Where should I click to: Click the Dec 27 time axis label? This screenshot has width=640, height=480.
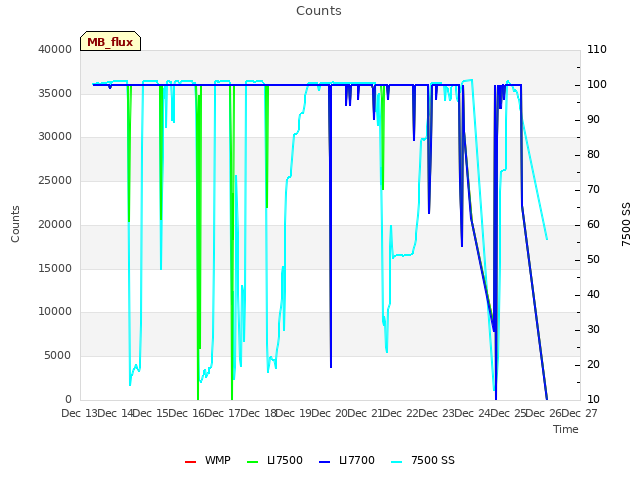(x=580, y=413)
